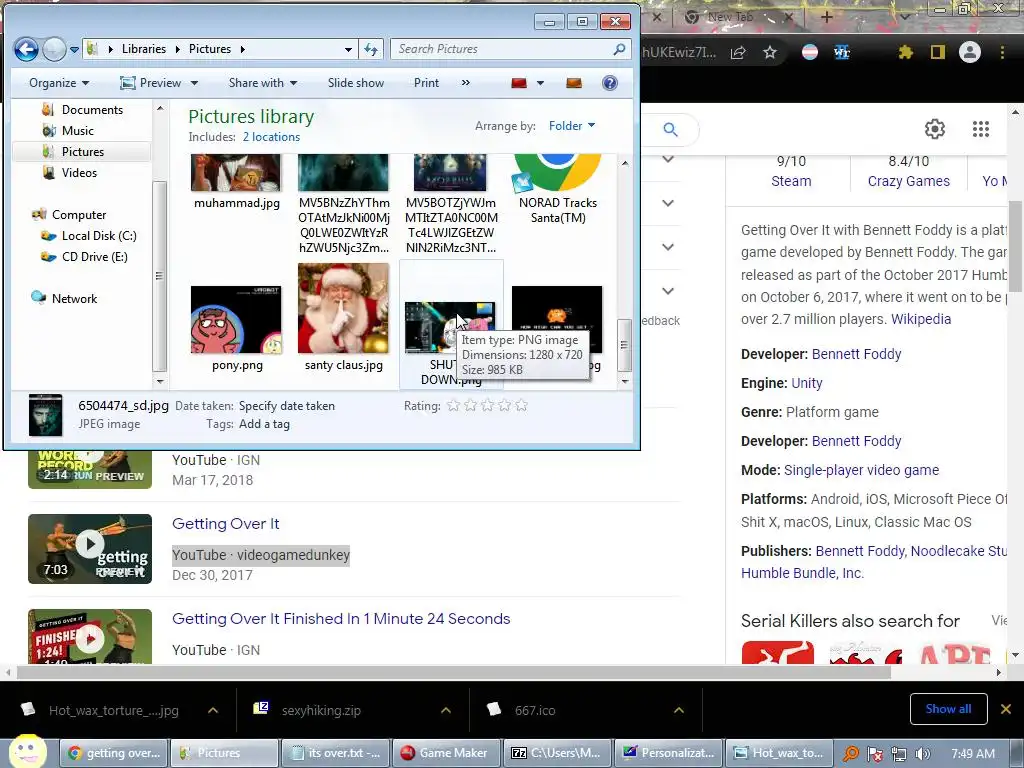Open options for 667.ico download
The image size is (1024, 768).
tap(679, 710)
